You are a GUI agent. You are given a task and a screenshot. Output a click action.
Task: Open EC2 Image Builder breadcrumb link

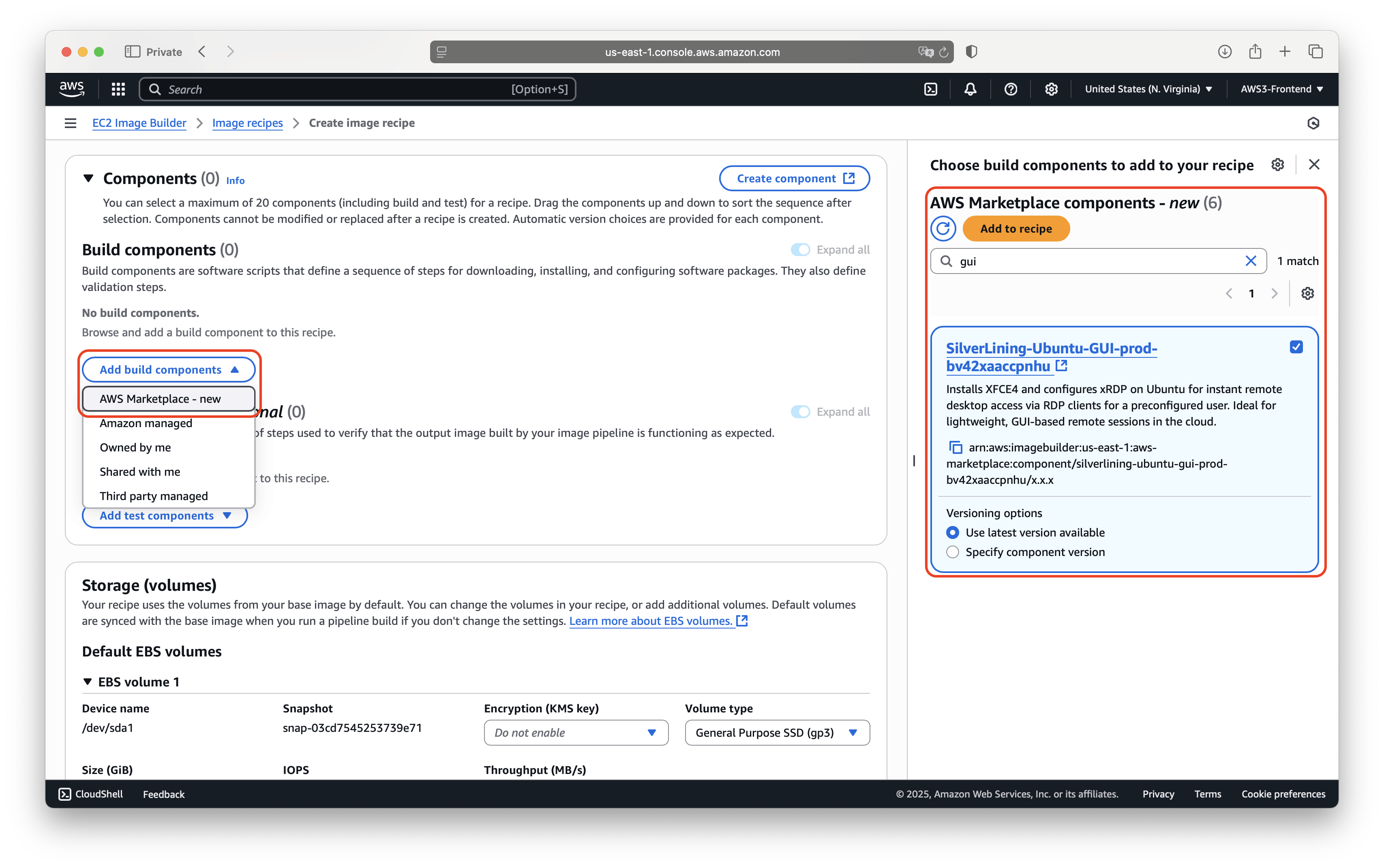tap(139, 123)
